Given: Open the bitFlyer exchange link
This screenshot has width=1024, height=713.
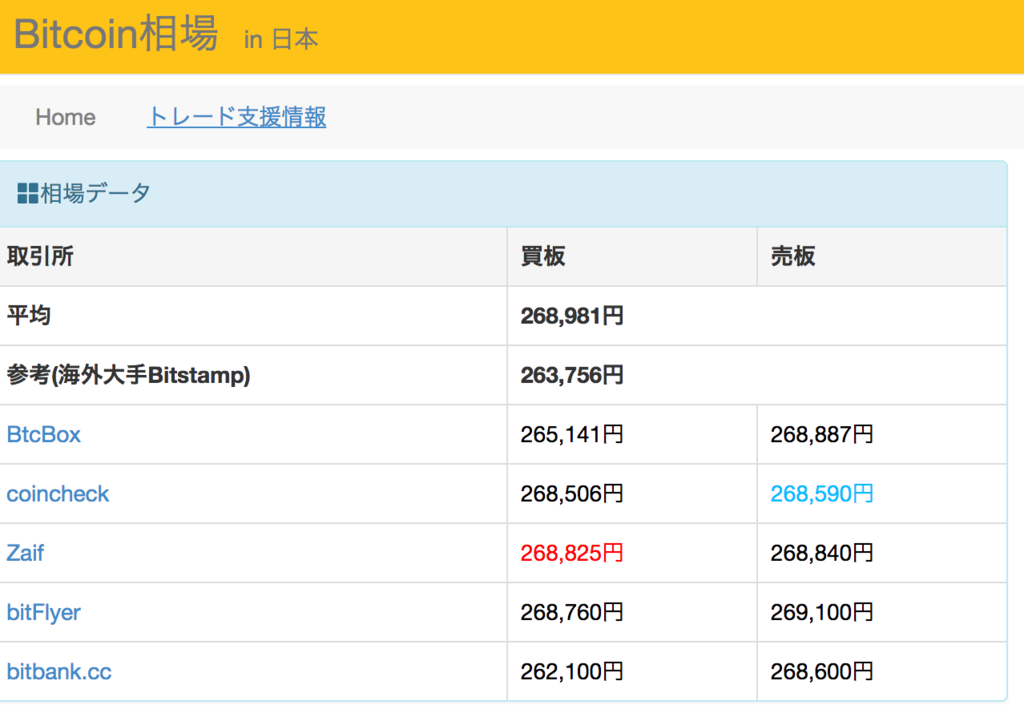Looking at the screenshot, I should click(x=44, y=613).
